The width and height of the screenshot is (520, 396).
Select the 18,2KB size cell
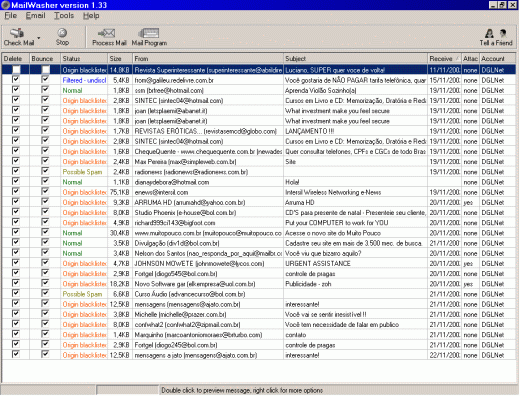coord(120,284)
